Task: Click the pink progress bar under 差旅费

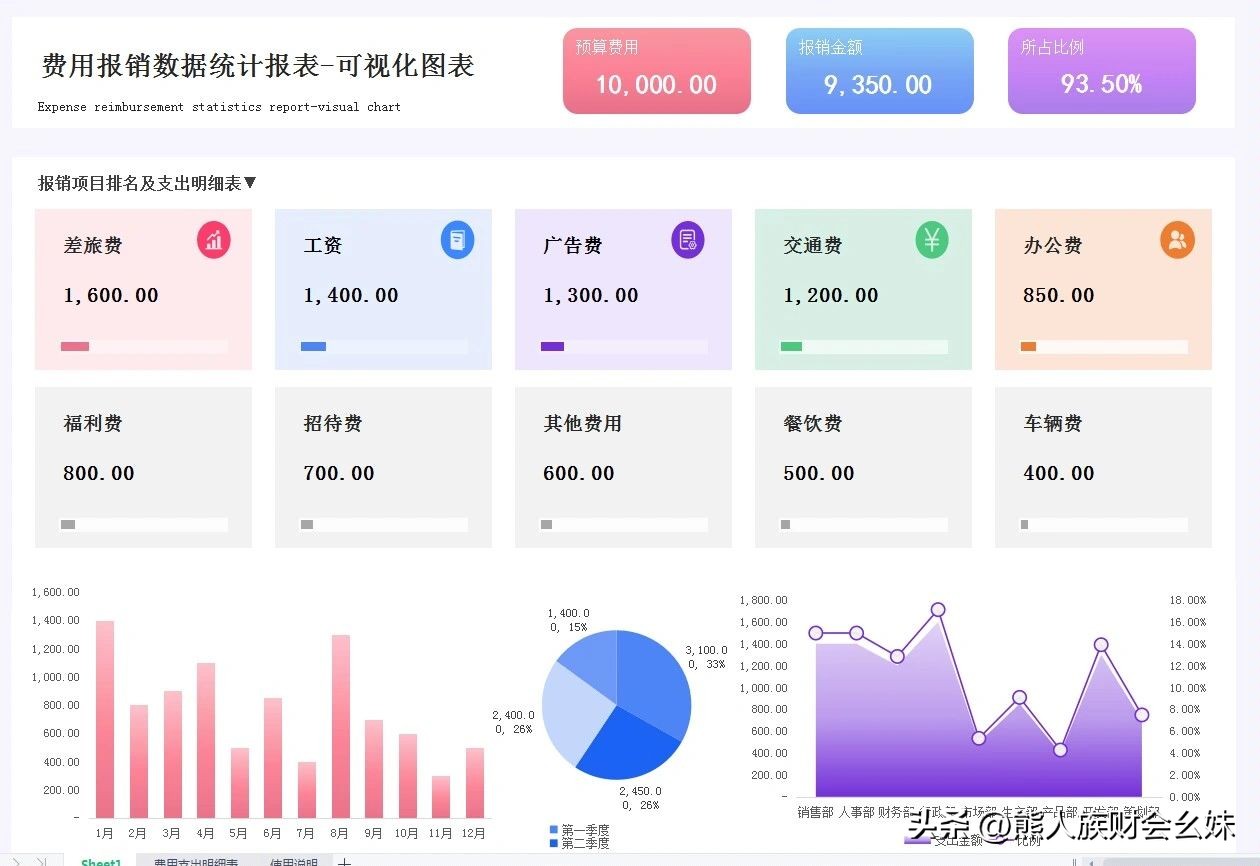Action: pyautogui.click(x=74, y=345)
